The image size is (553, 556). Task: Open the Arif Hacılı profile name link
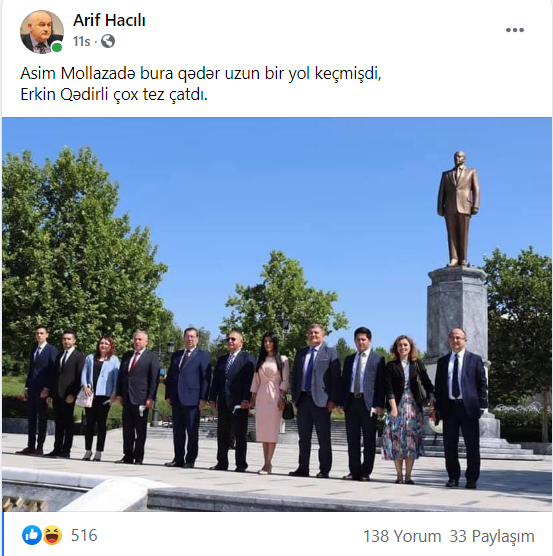coord(109,20)
